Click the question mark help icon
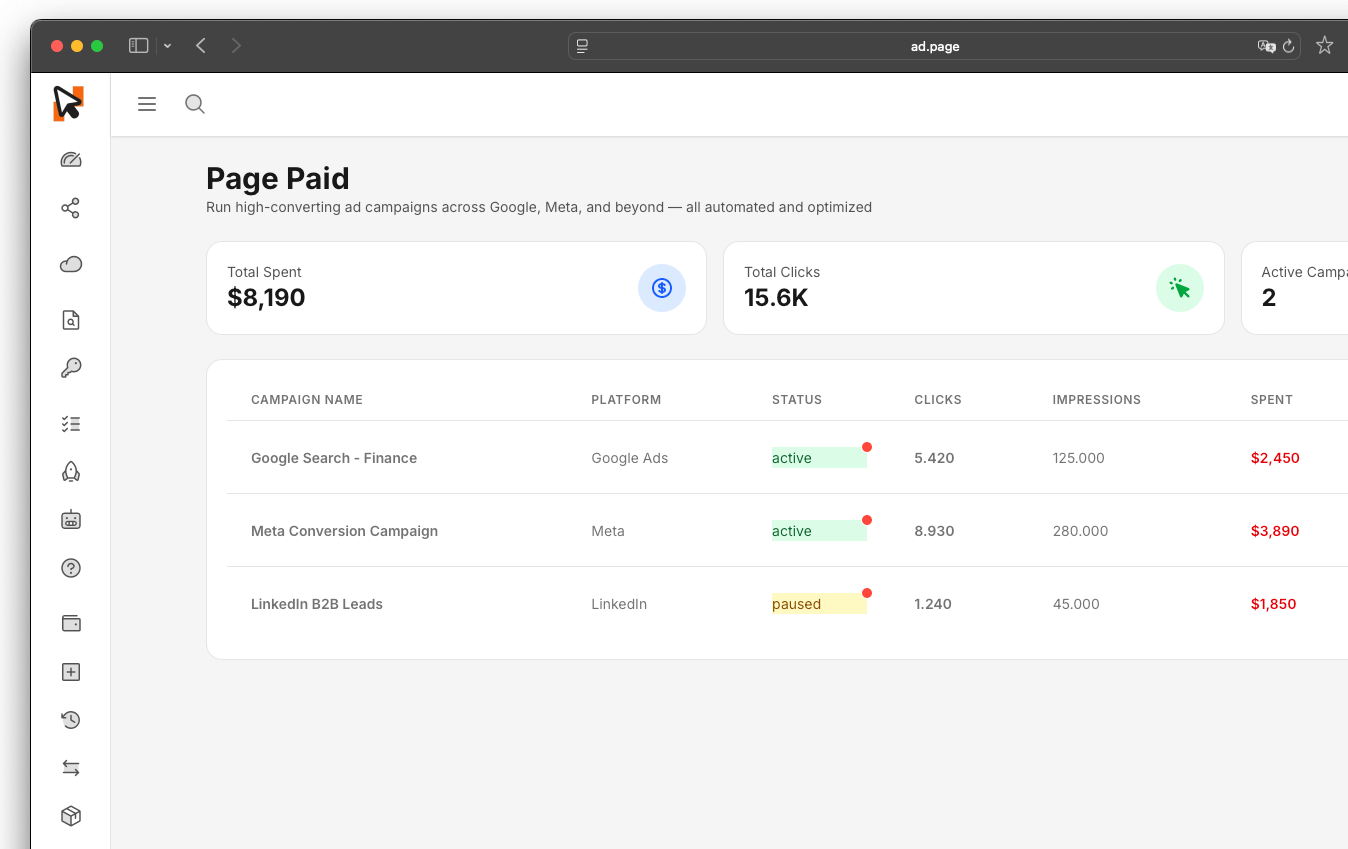The width and height of the screenshot is (1348, 849). [x=71, y=568]
